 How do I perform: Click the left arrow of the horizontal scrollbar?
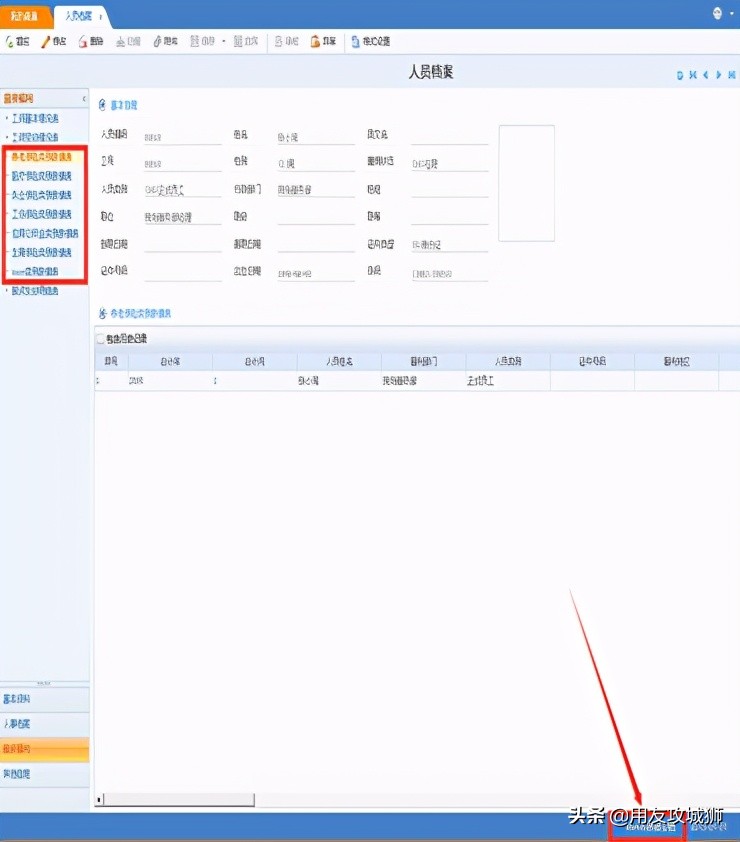pyautogui.click(x=99, y=800)
